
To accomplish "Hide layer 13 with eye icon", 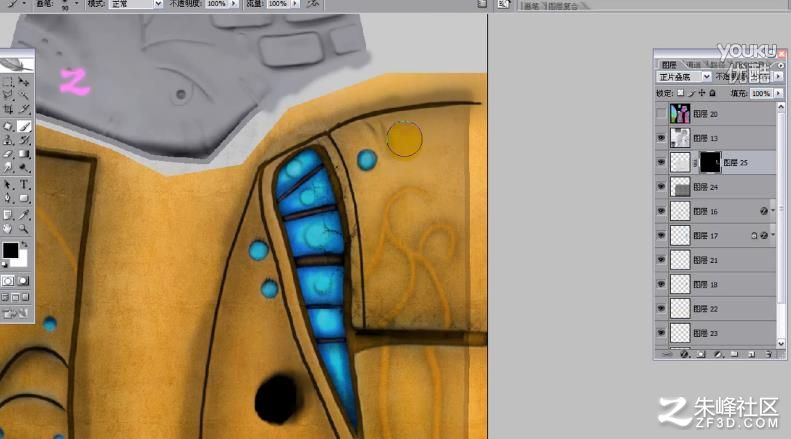I will 661,138.
